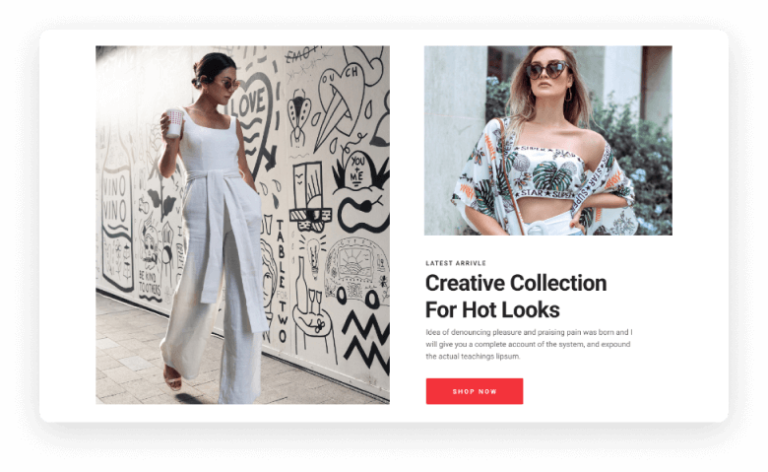Click the OUCH heart with dagger drawing
Viewport: 768px width, 472px height.
pos(340,103)
